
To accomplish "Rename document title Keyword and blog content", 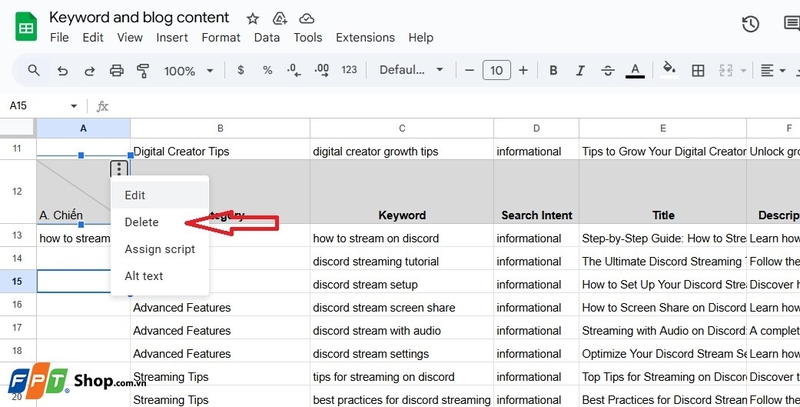I will (x=139, y=17).
